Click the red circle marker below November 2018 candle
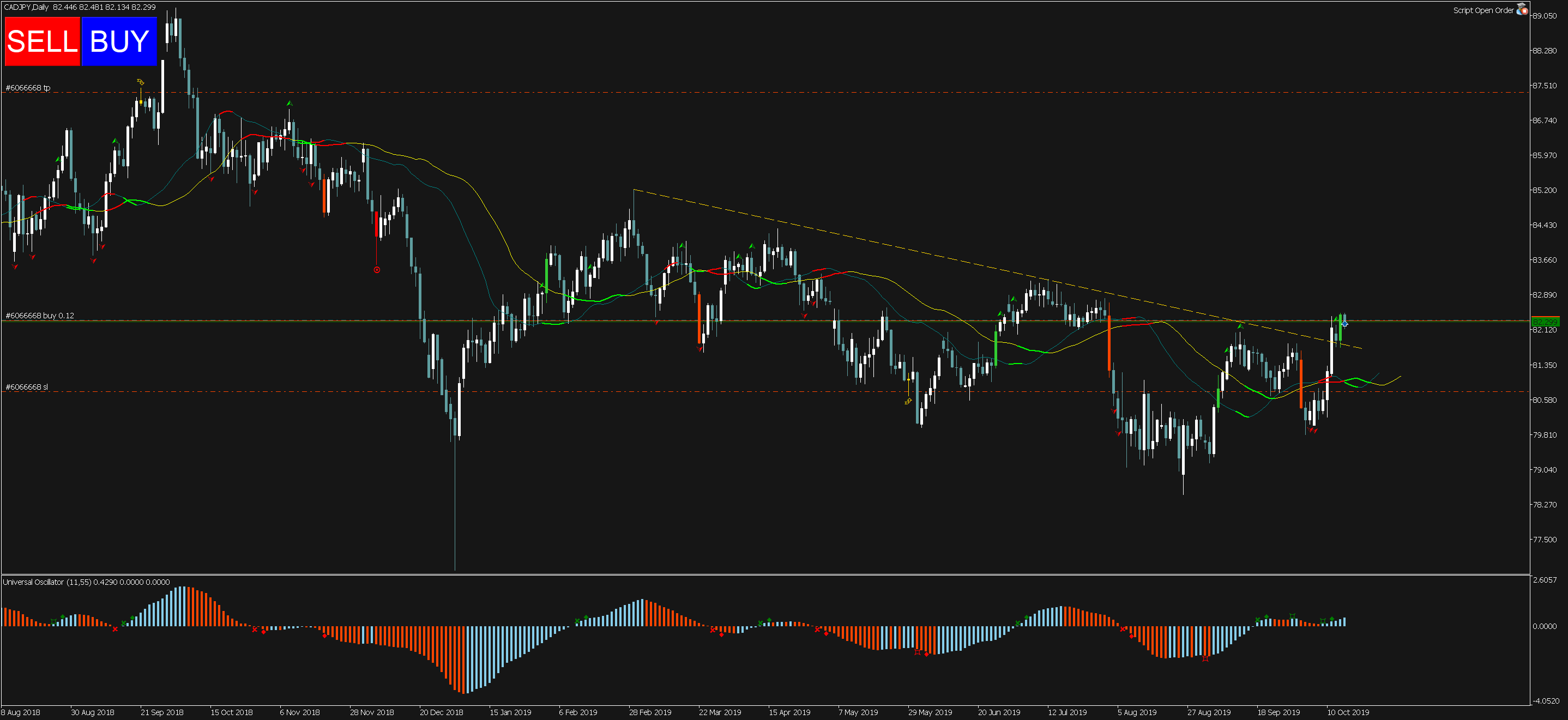The height and width of the screenshot is (720, 1568). tap(377, 270)
